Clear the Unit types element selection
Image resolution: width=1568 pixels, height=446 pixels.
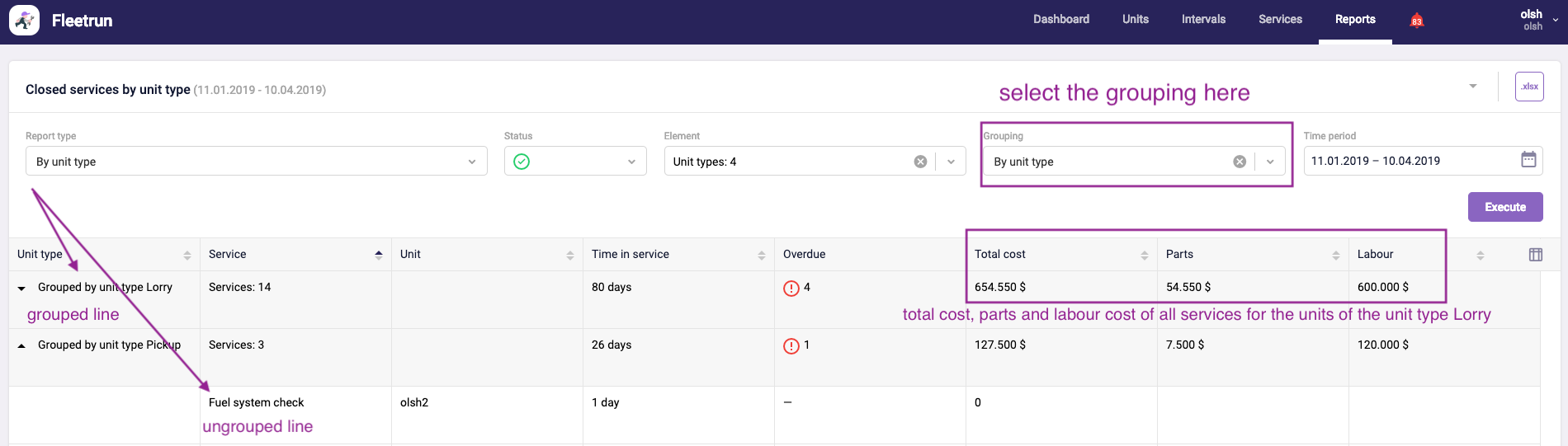coord(920,162)
